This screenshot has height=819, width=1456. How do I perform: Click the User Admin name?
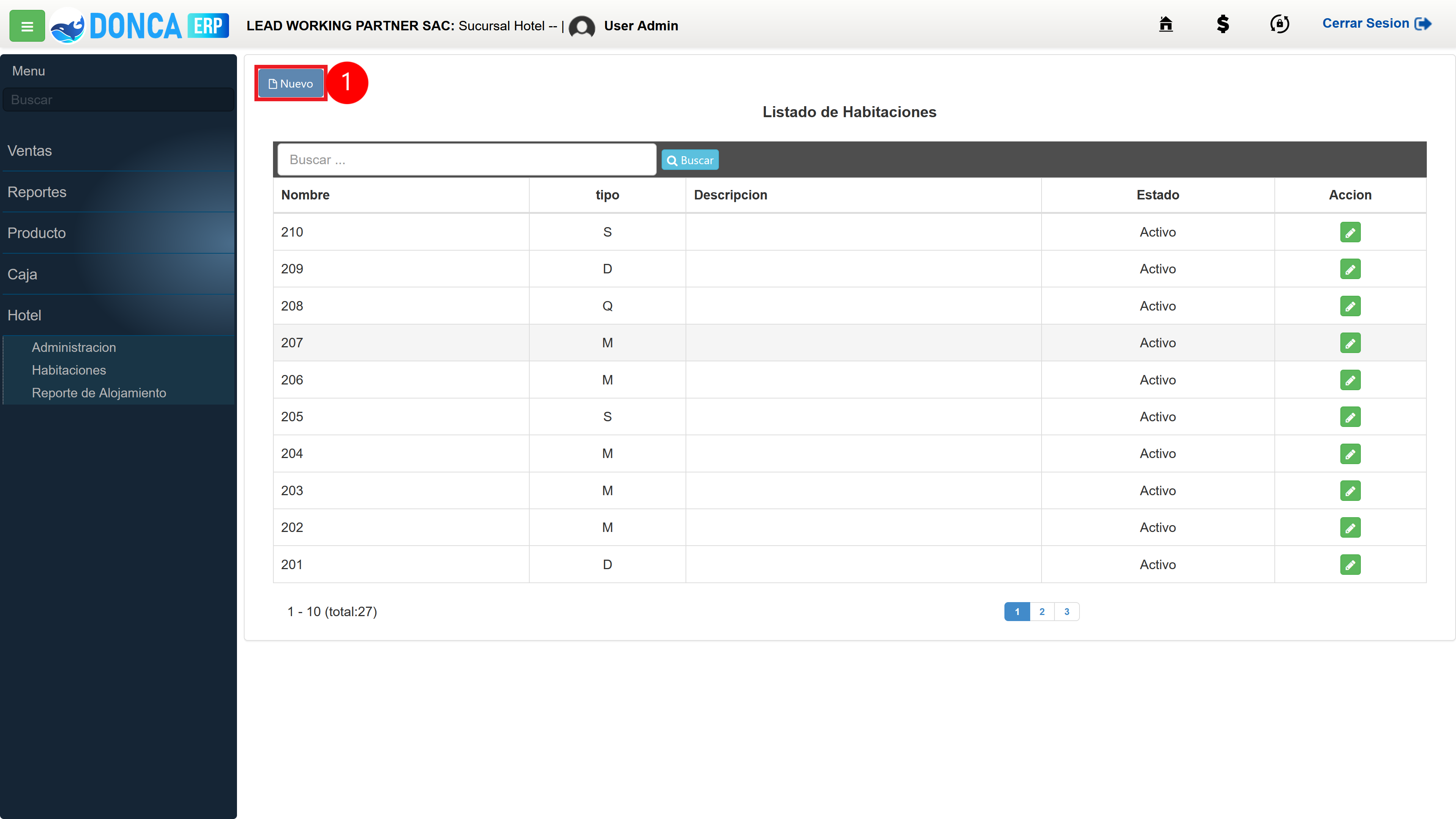tap(641, 26)
